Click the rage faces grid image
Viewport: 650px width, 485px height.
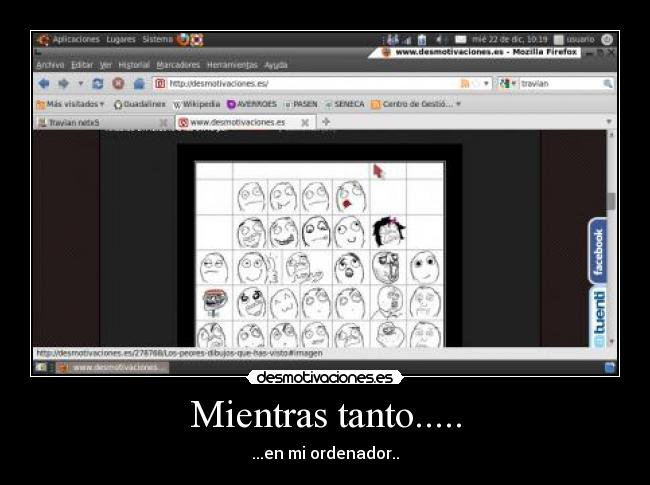coord(319,254)
